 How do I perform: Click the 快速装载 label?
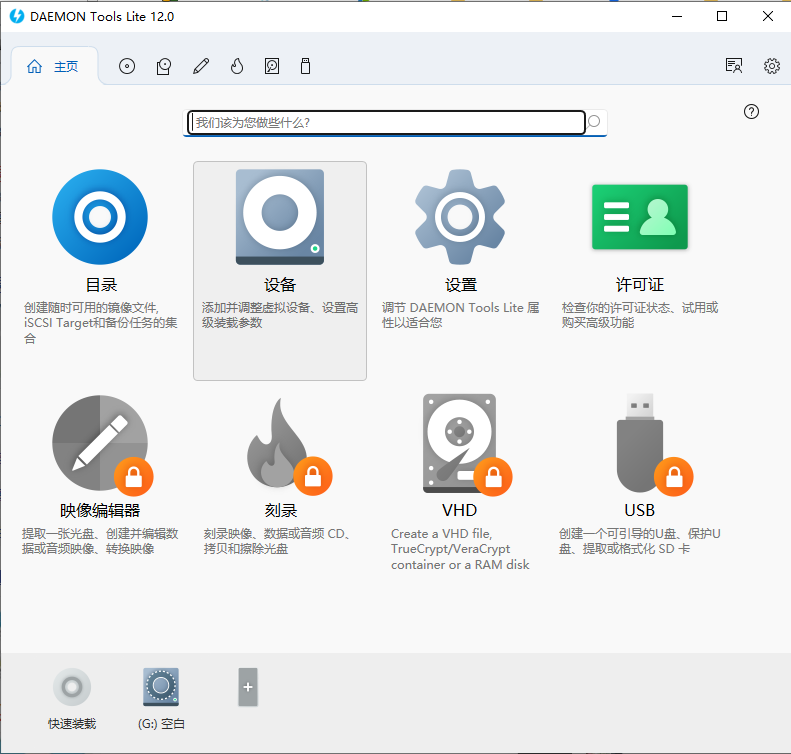click(72, 724)
